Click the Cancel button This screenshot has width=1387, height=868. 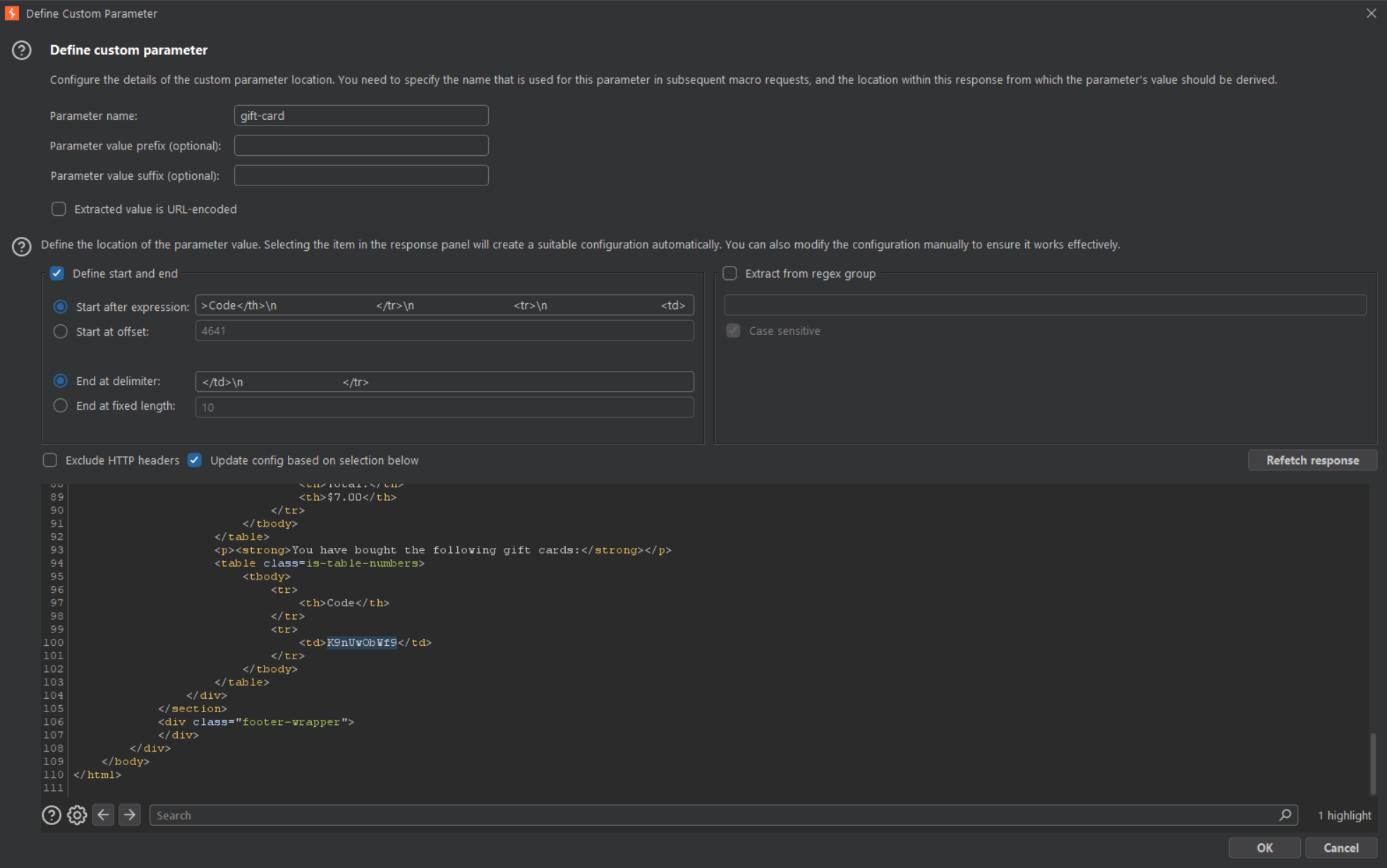pos(1340,848)
